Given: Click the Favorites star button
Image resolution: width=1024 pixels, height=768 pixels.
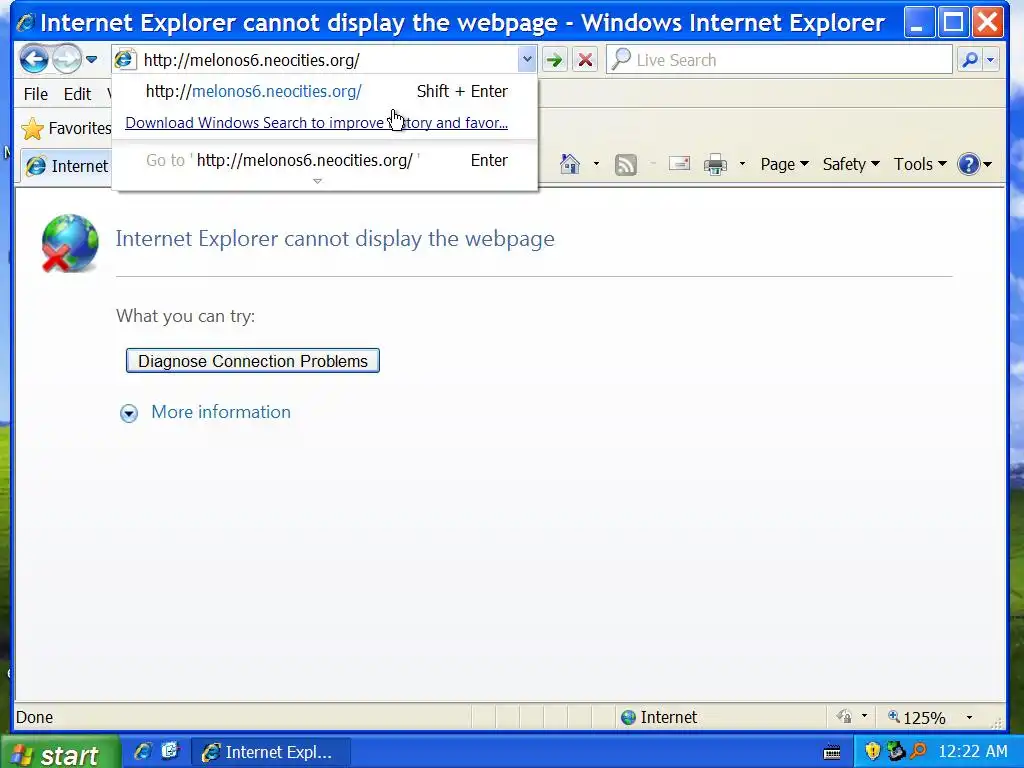Looking at the screenshot, I should point(66,128).
